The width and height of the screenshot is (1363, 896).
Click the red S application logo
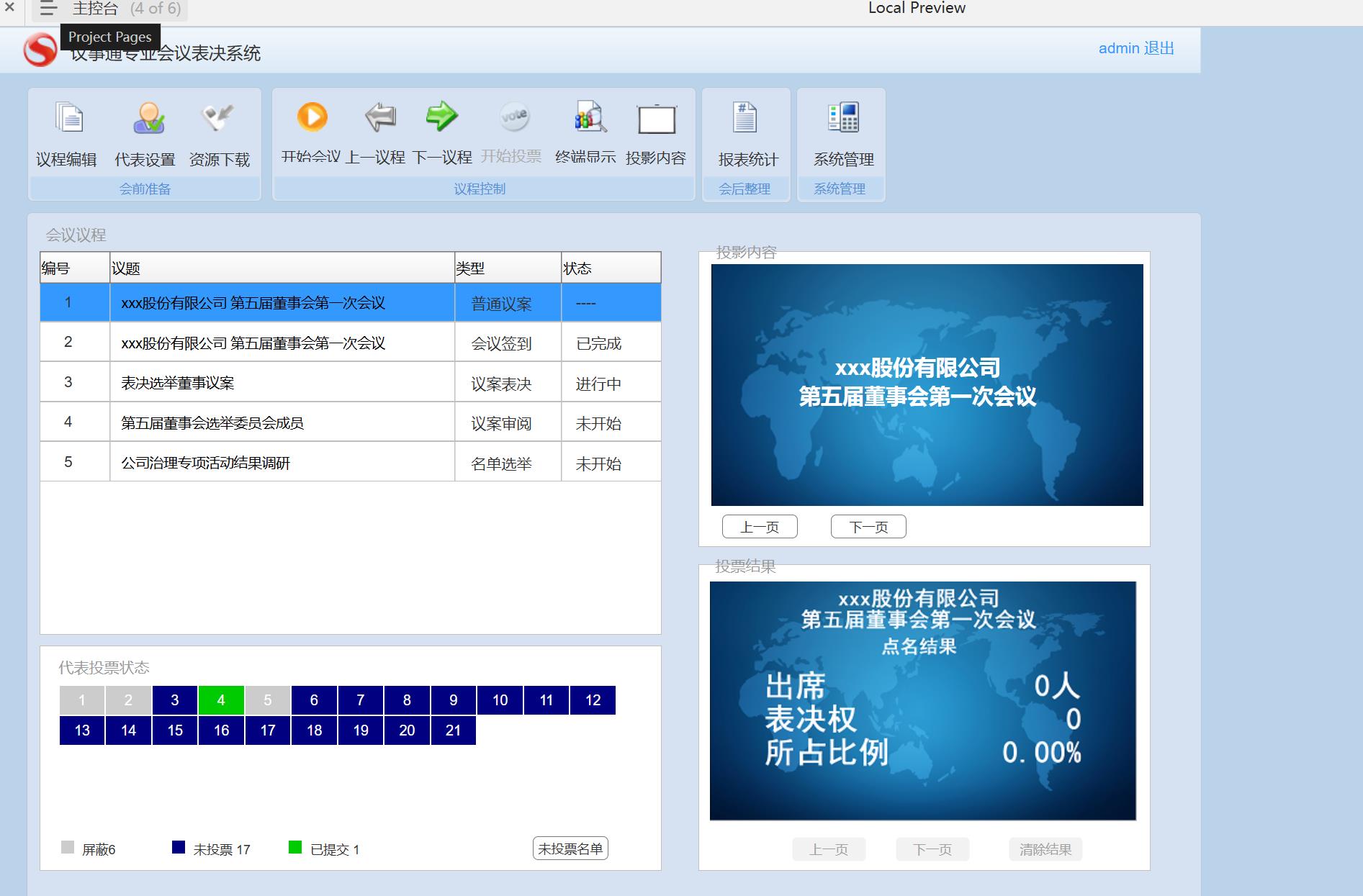[x=40, y=50]
